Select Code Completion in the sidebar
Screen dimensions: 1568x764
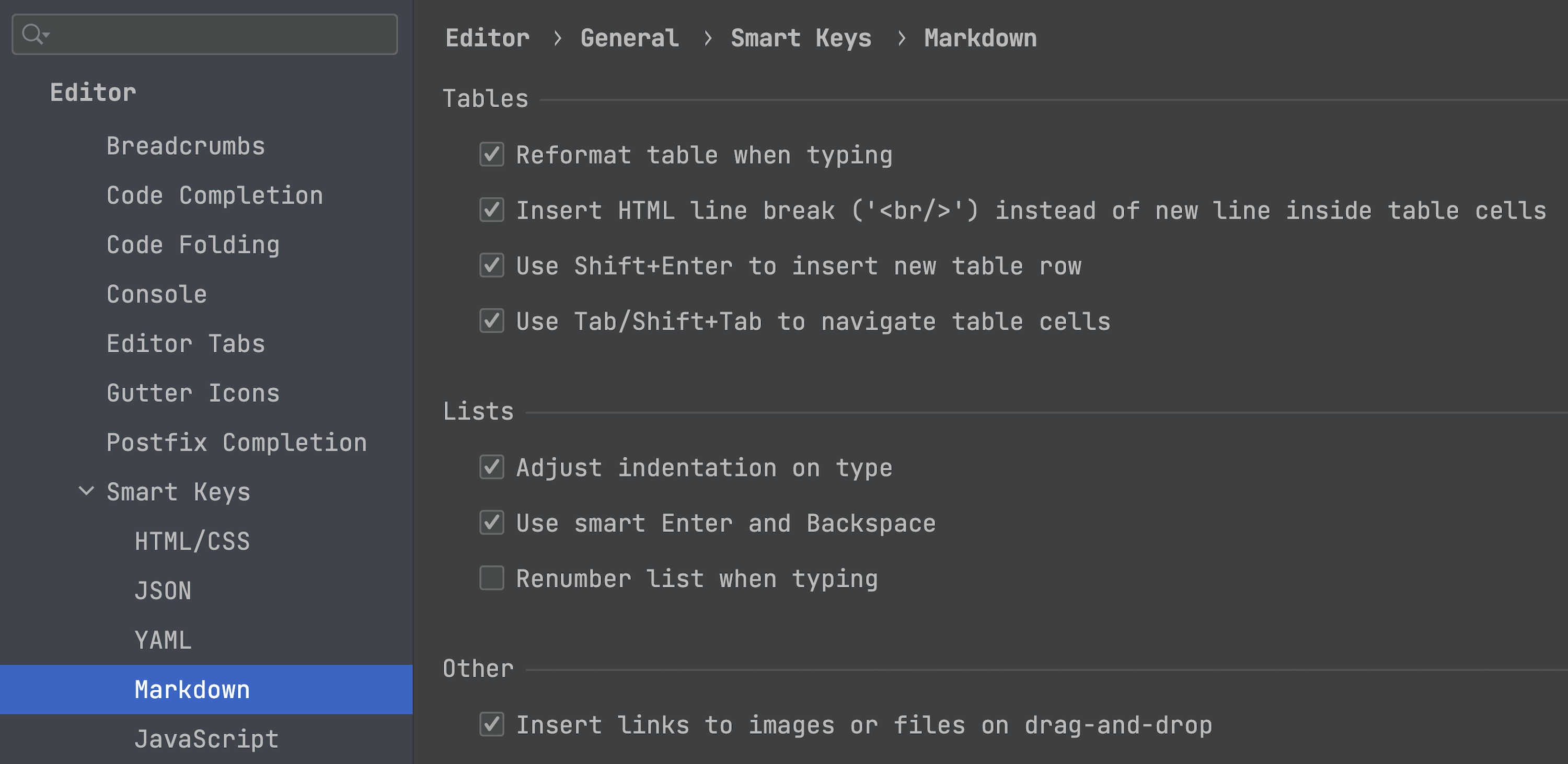(x=214, y=195)
